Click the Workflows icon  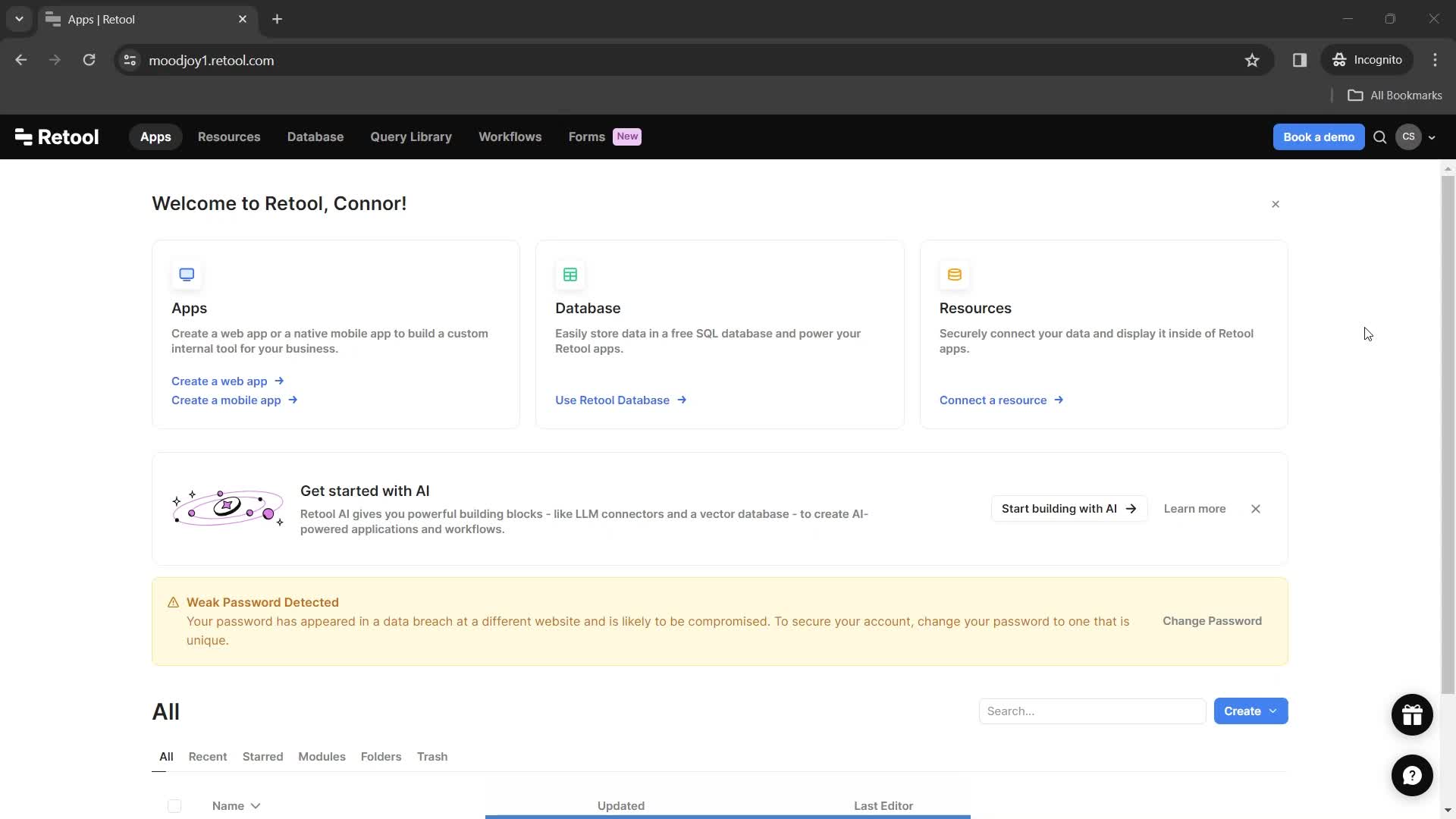pos(510,136)
